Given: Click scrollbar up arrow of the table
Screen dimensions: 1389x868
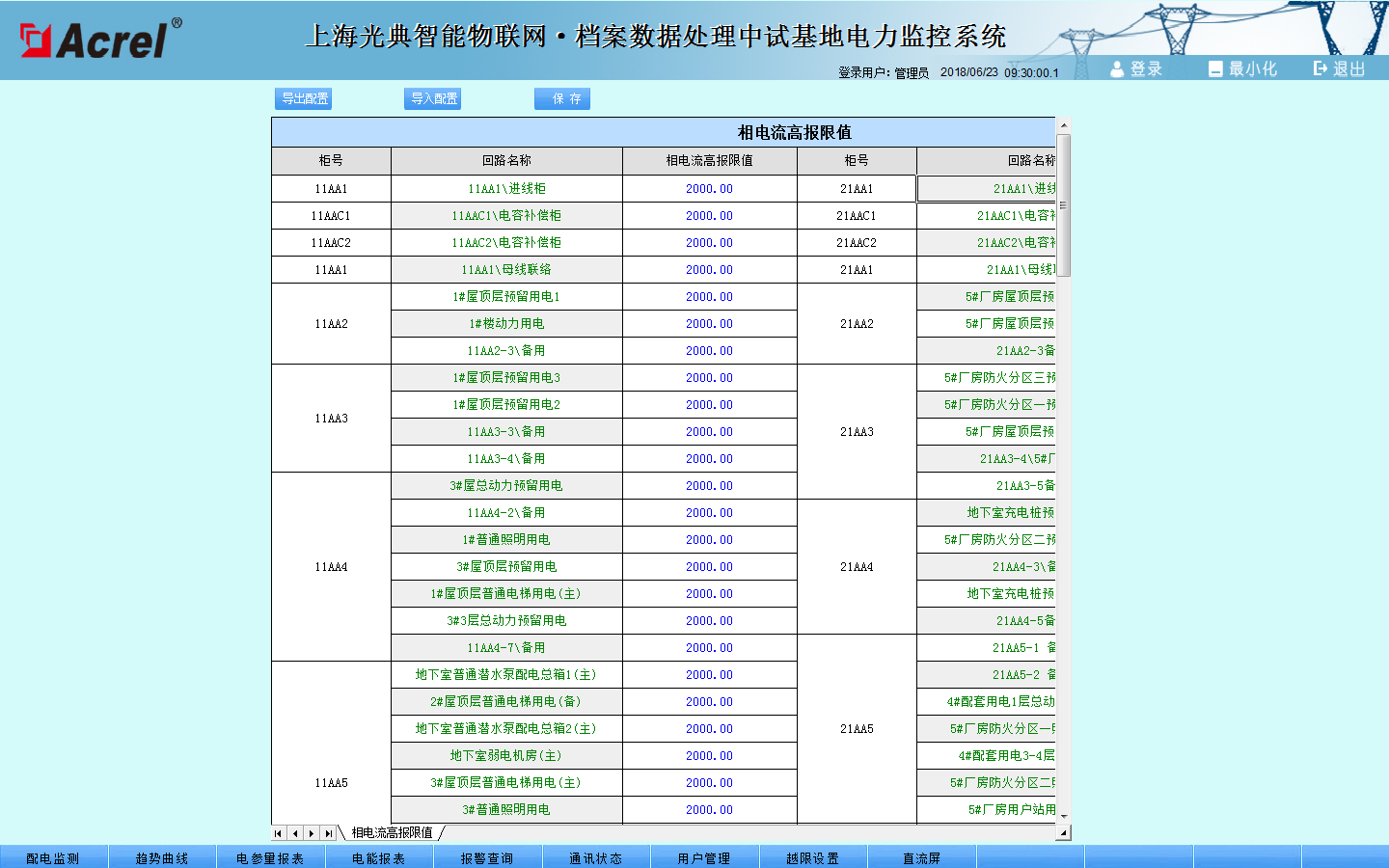Looking at the screenshot, I should coord(1063,125).
